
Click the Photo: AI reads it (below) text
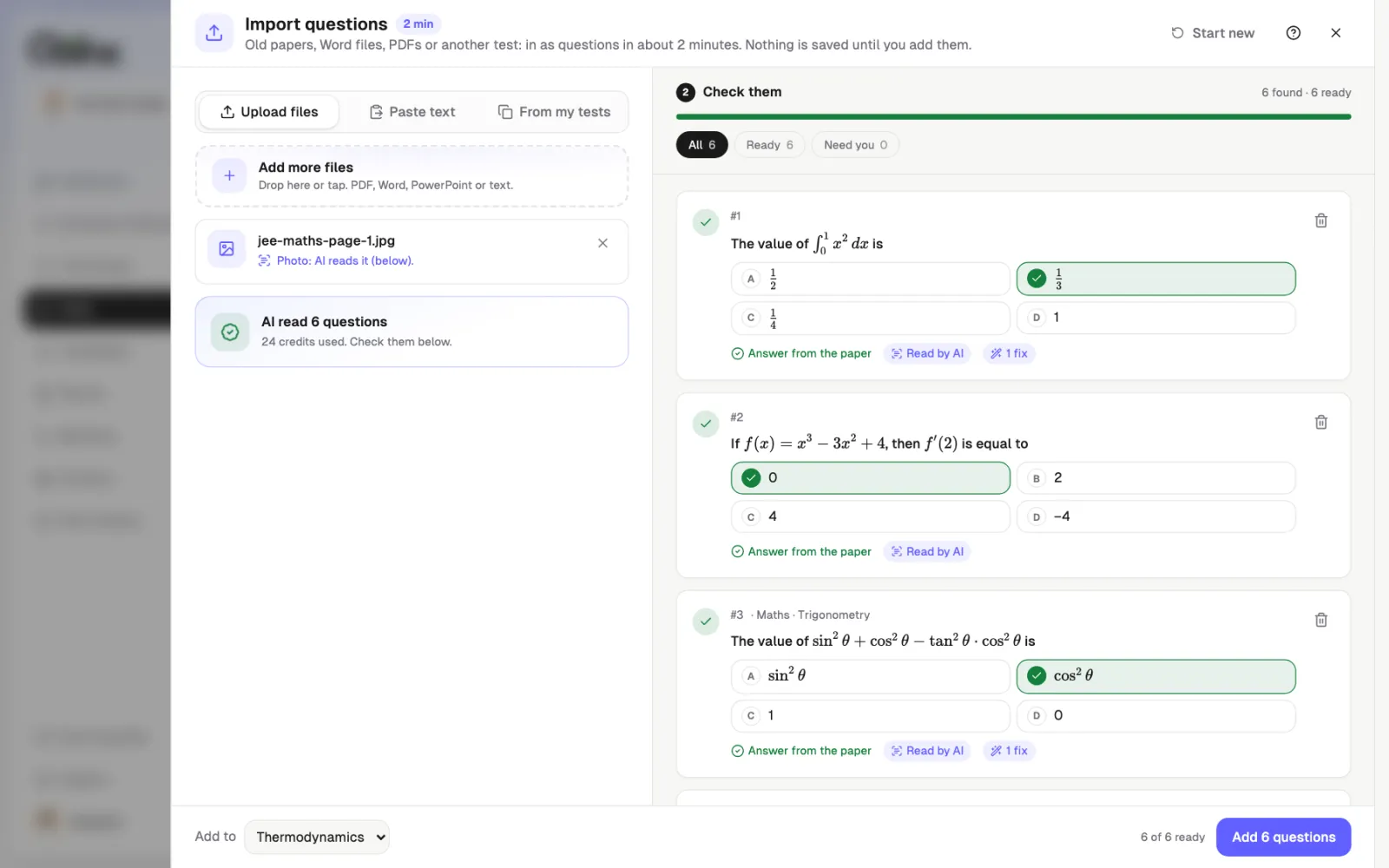345,260
